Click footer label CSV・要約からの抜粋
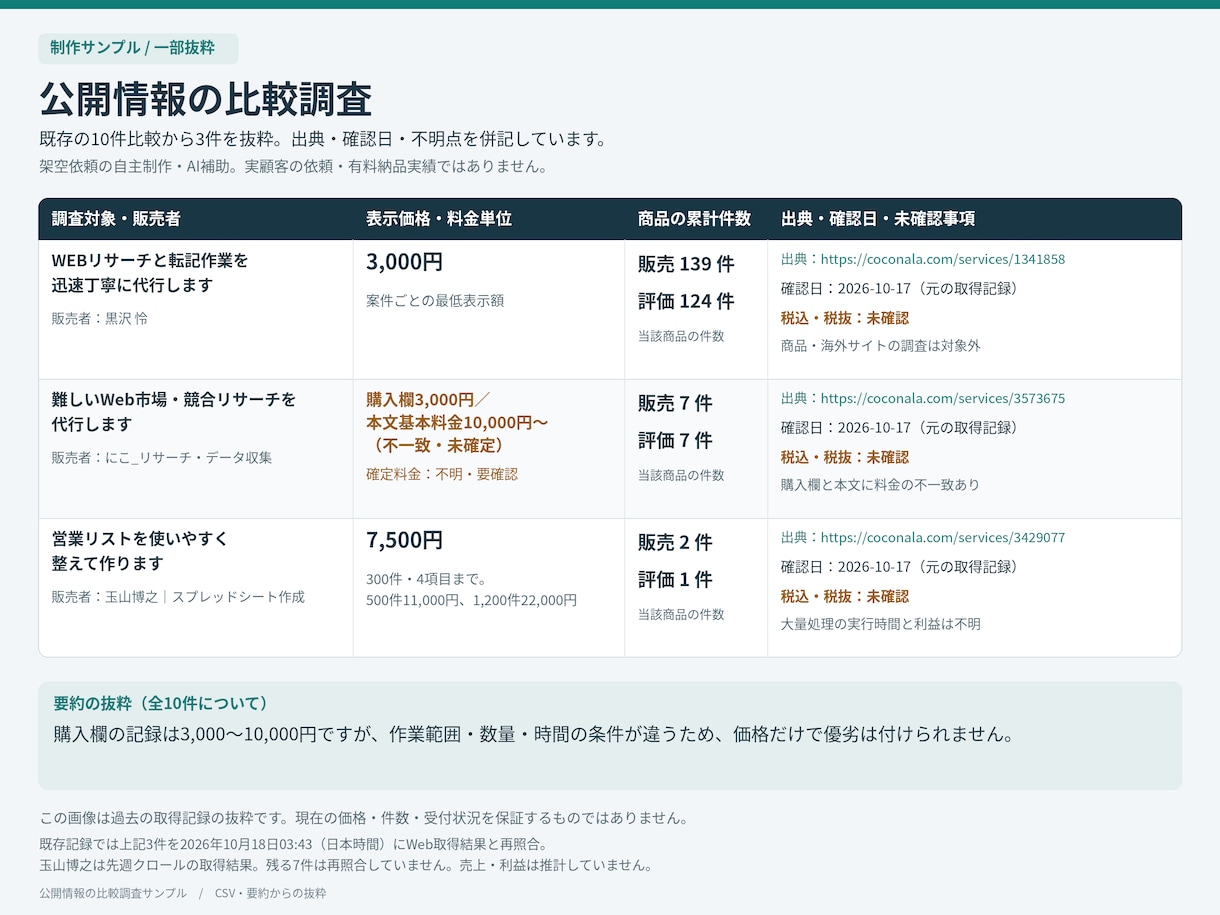The image size is (1220, 915). [270, 893]
